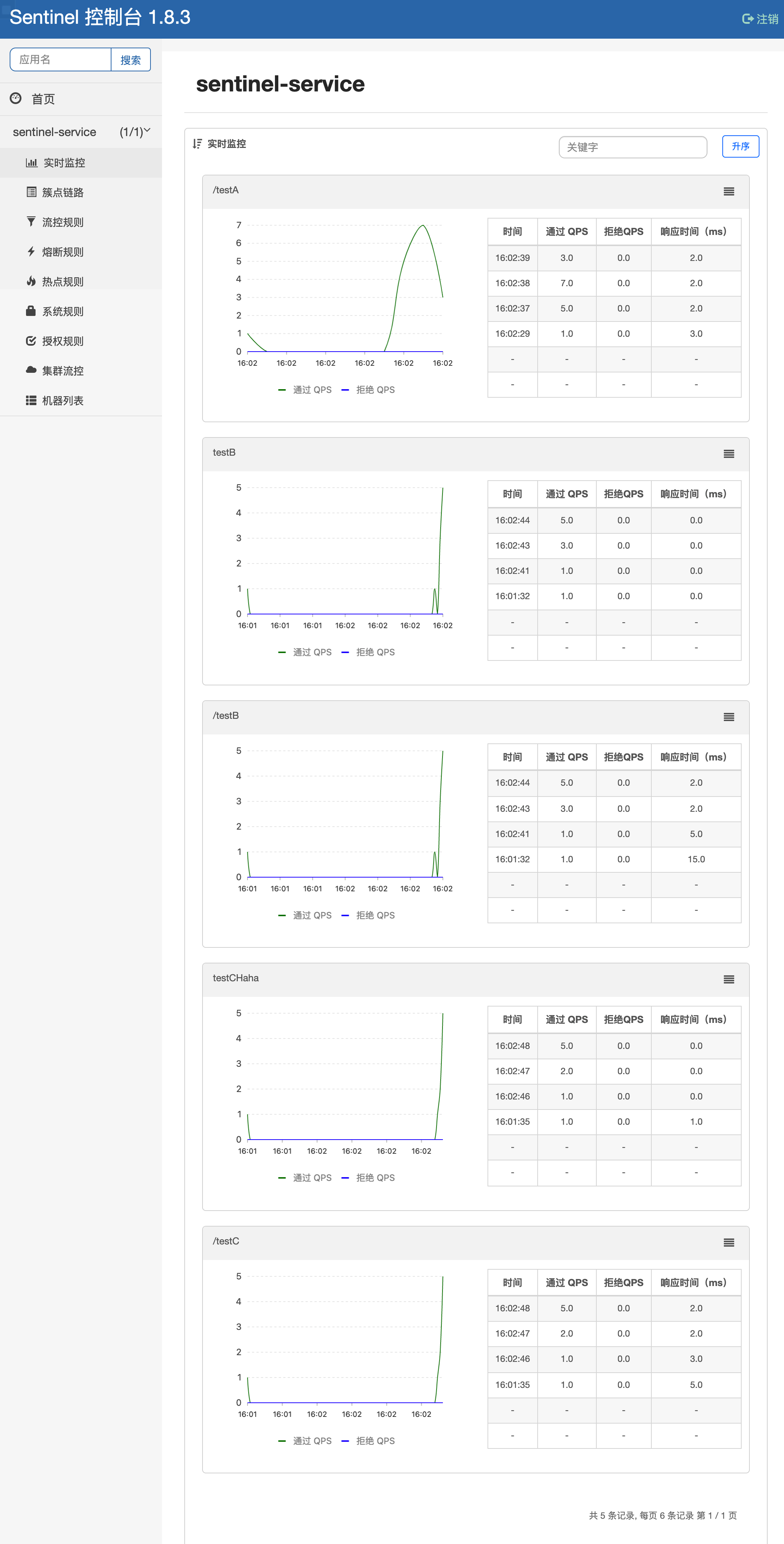Open the /testA chart hamburger menu

728,192
